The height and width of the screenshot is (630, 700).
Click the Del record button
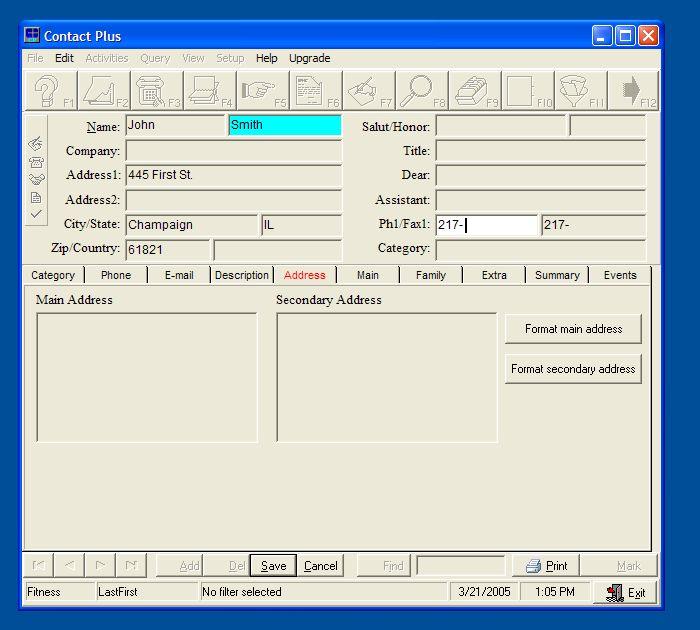pyautogui.click(x=226, y=566)
